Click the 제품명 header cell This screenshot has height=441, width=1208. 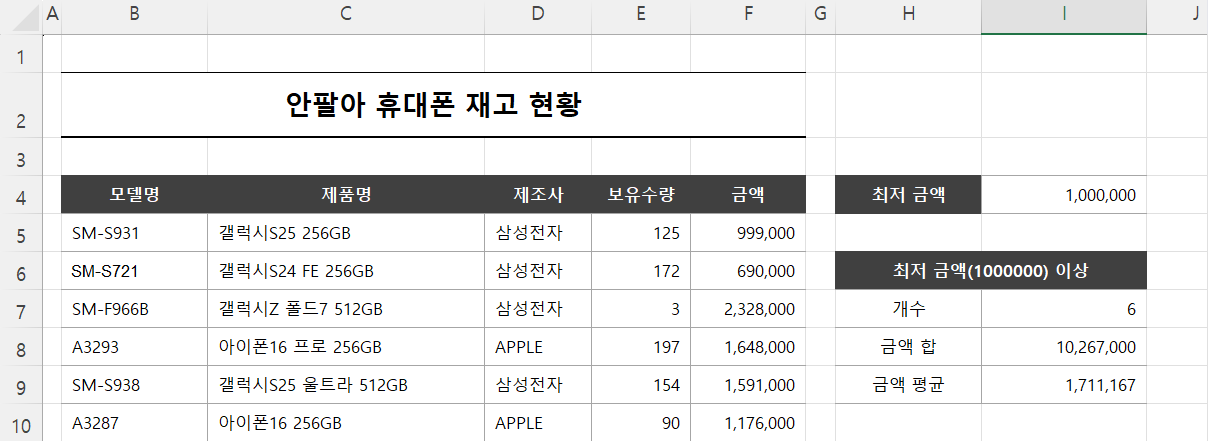[x=346, y=195]
